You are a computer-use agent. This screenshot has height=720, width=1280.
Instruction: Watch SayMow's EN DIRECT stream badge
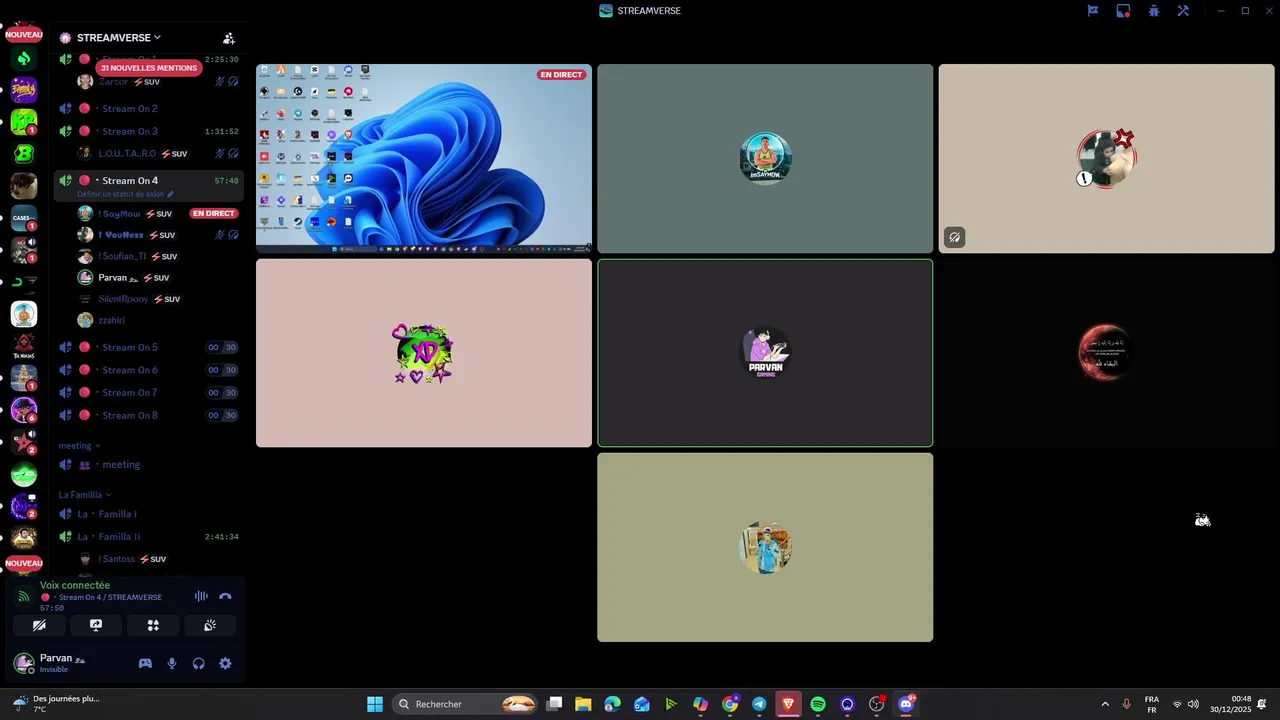213,213
